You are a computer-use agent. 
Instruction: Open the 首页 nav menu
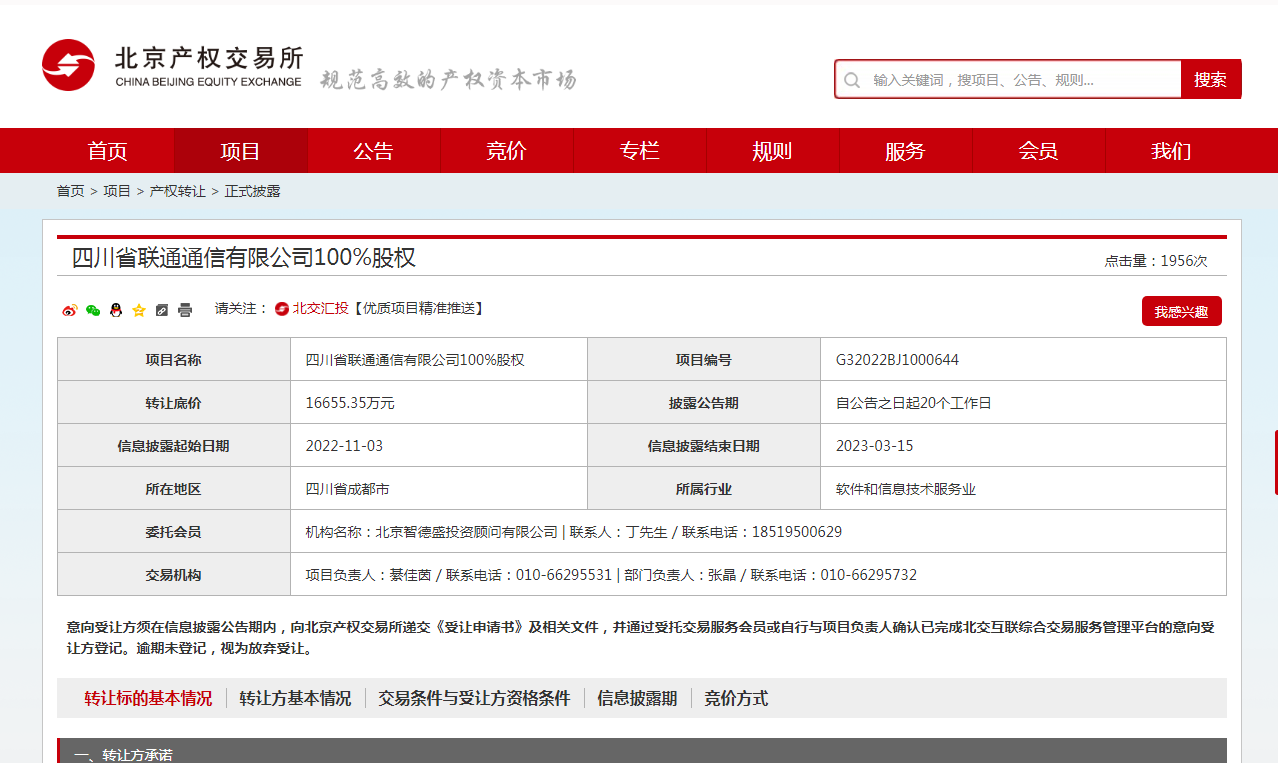coord(108,151)
